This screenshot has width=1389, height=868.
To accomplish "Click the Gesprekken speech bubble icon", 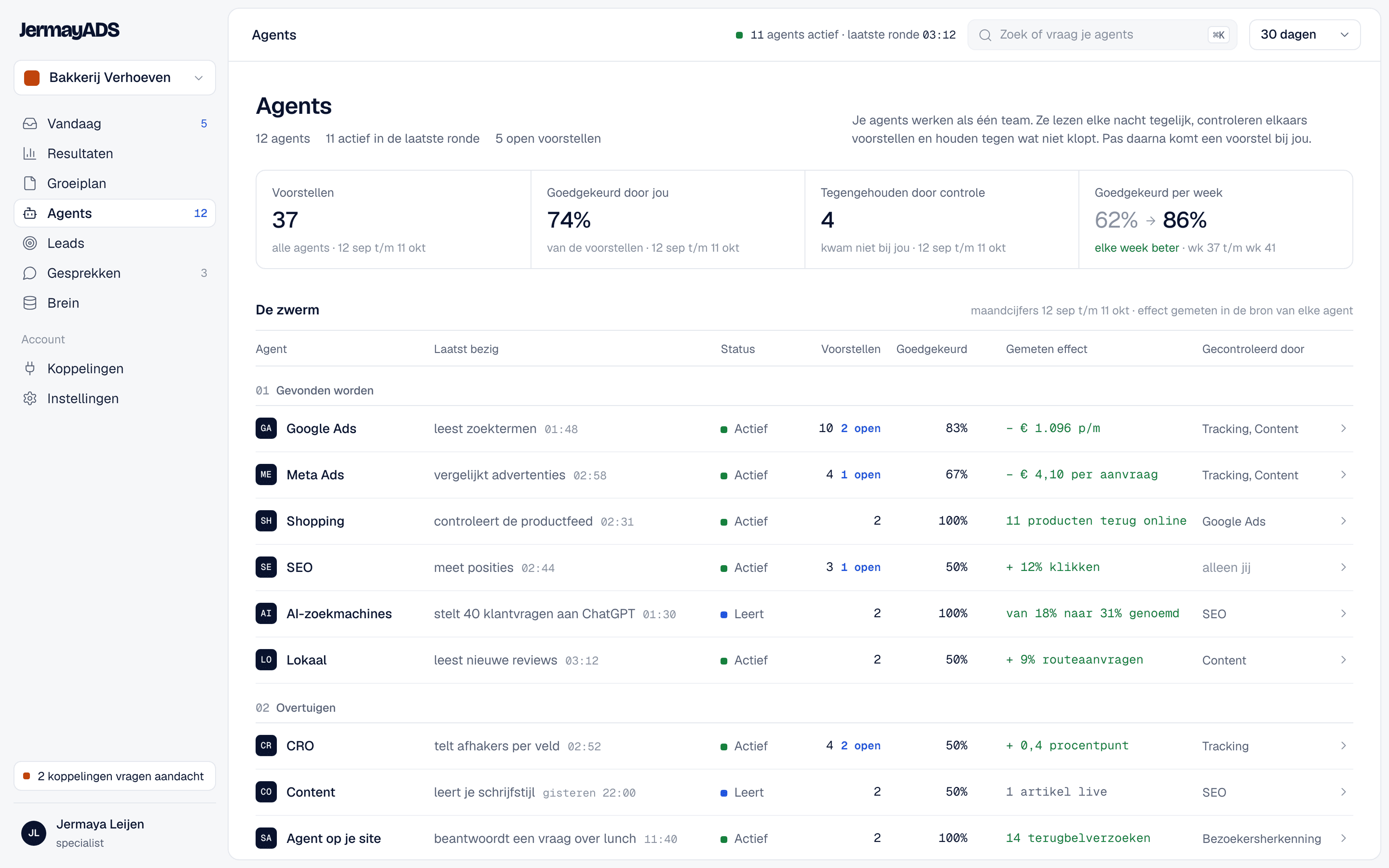I will coord(30,272).
